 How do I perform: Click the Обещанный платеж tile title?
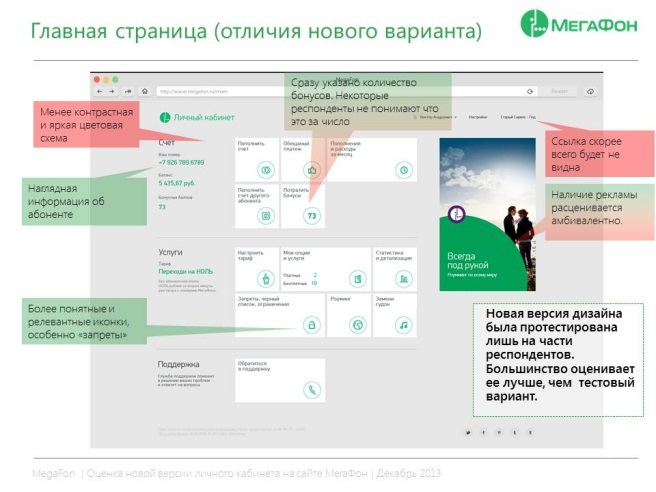(x=296, y=146)
